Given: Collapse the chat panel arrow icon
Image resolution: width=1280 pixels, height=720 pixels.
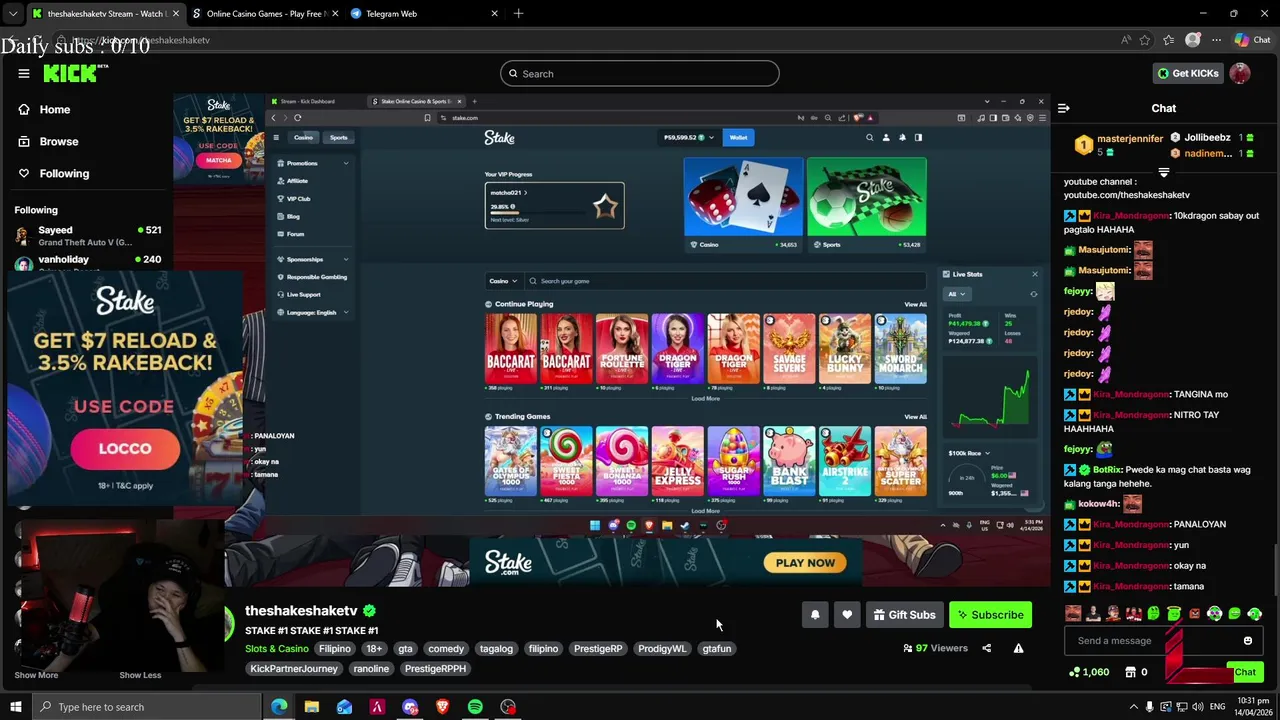Looking at the screenshot, I should point(1064,108).
